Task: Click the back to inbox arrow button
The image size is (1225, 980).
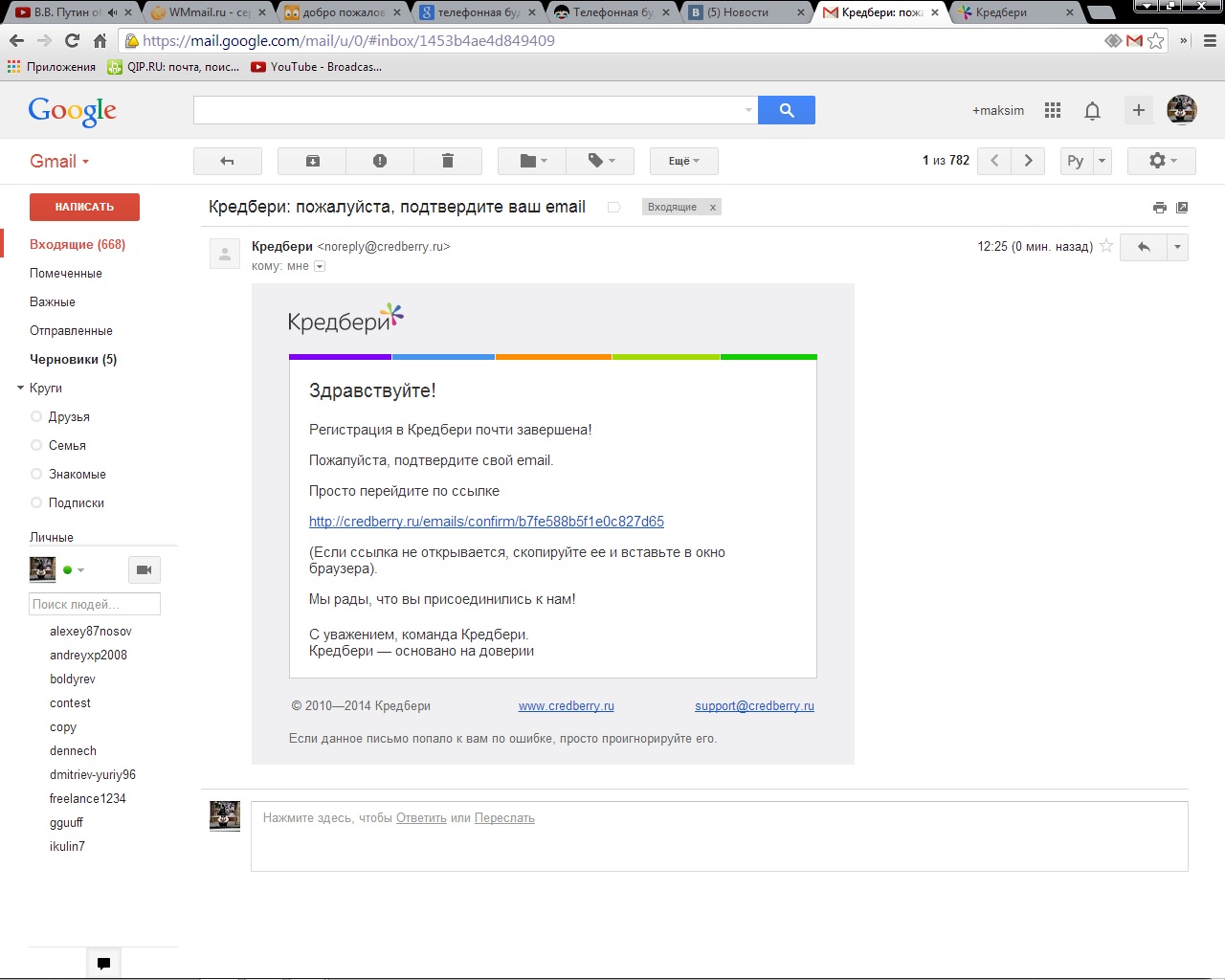Action: pyautogui.click(x=228, y=161)
